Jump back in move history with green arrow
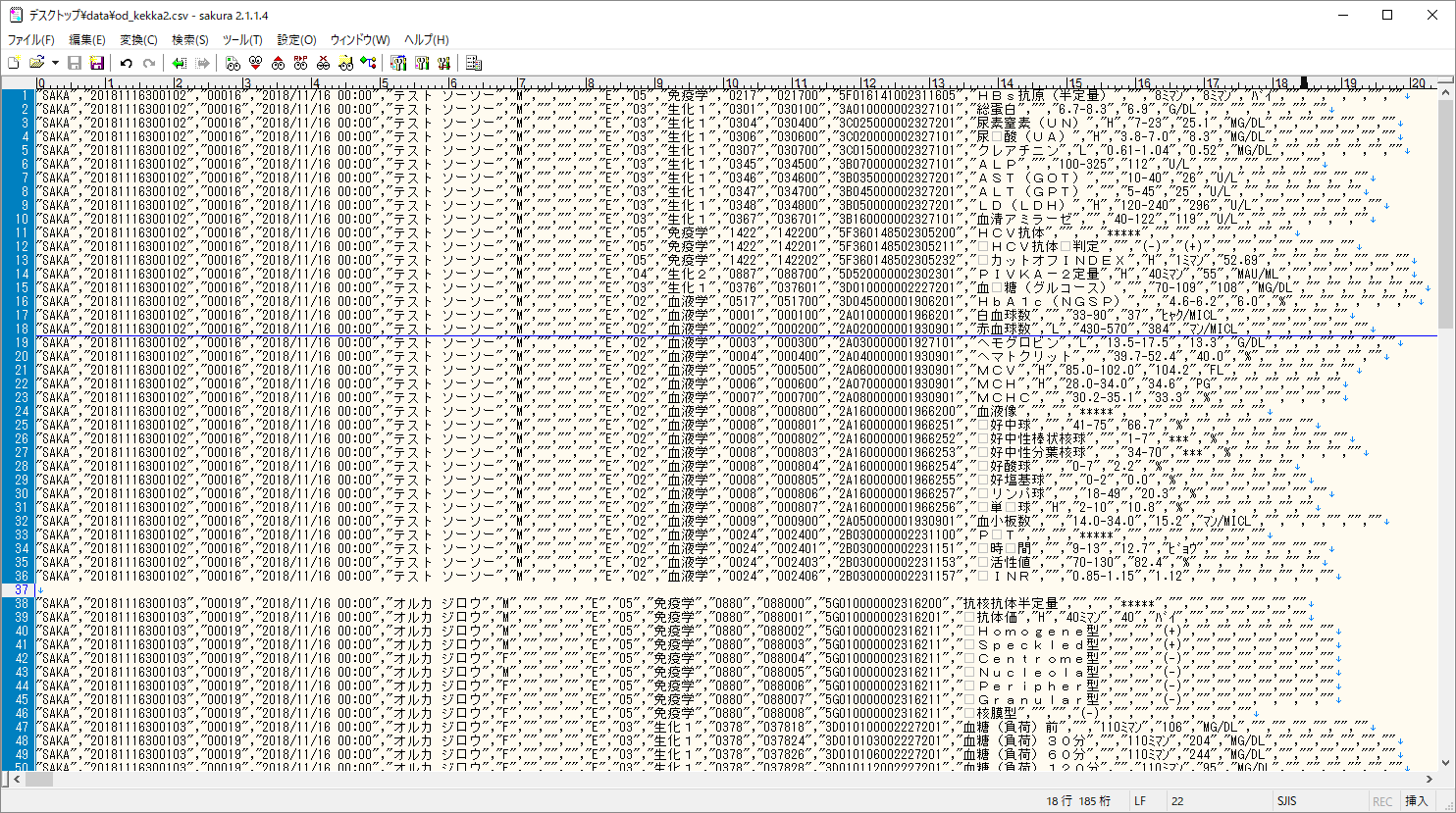 pos(180,63)
